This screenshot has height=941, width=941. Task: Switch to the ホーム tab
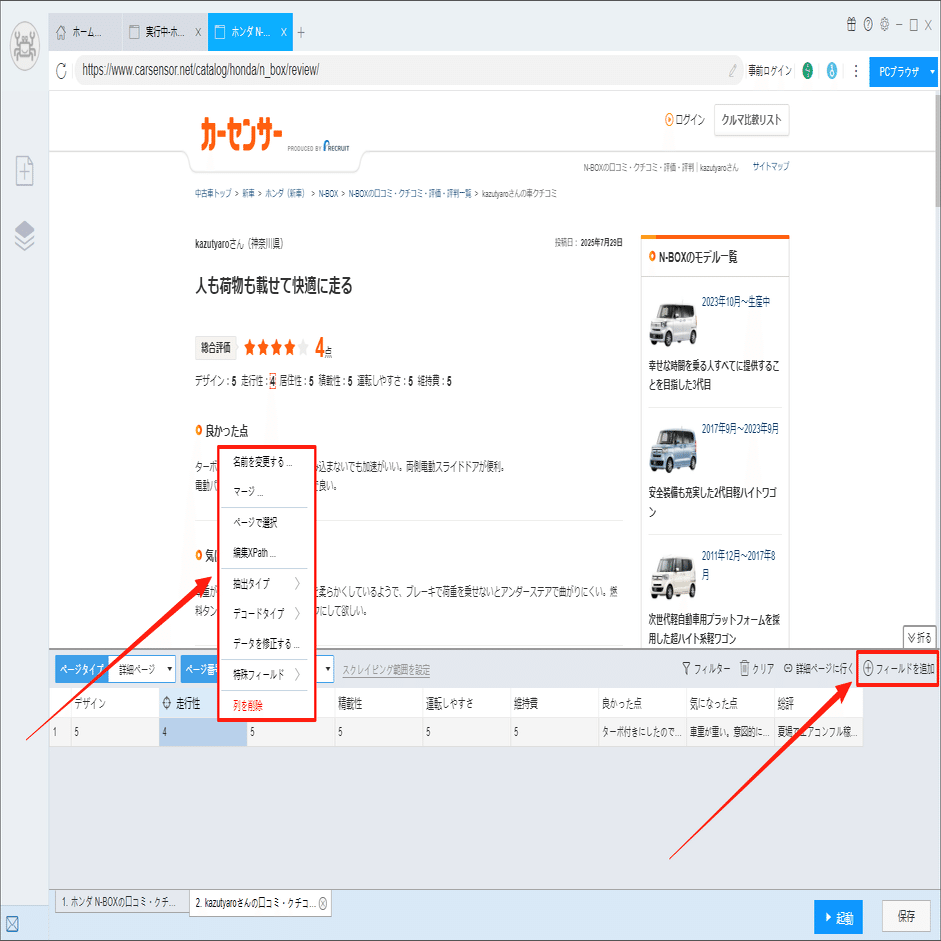85,32
